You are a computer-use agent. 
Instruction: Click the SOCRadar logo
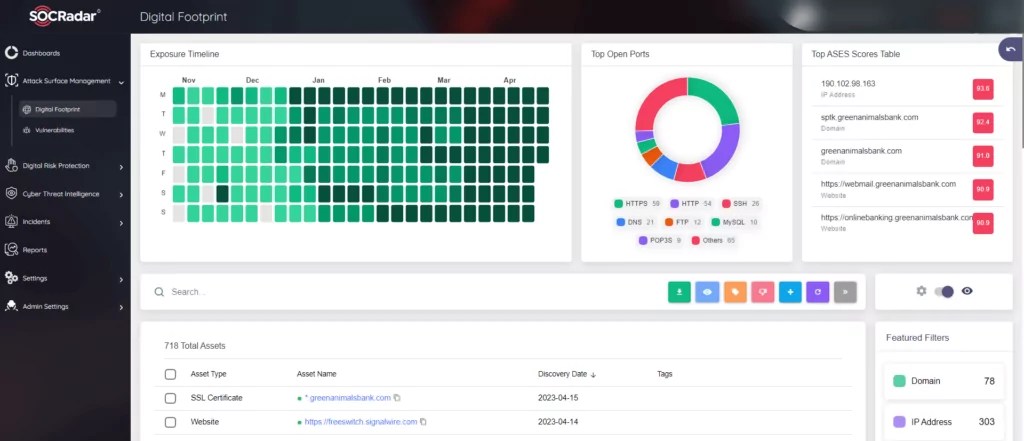point(64,16)
